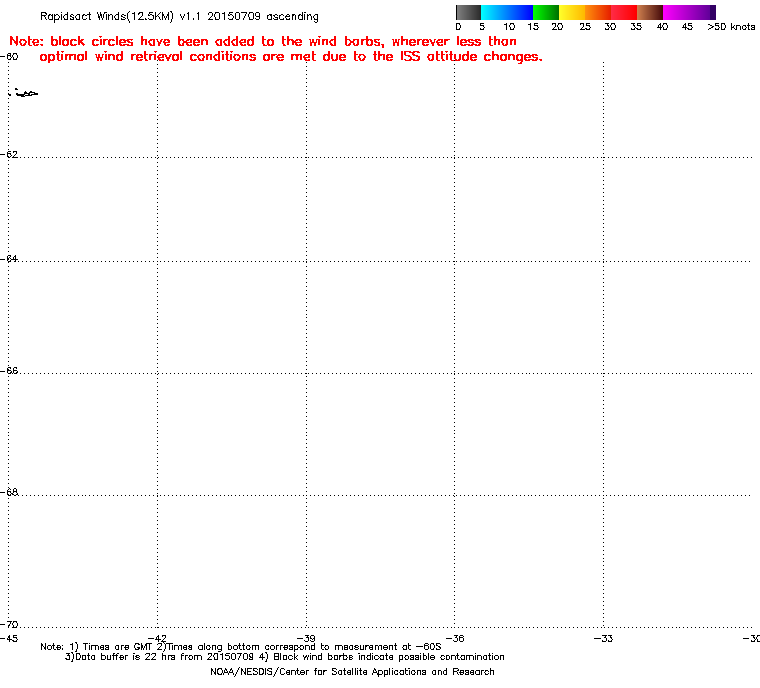
Task: Click the '25' label under the color bar
Action: pyautogui.click(x=585, y=27)
